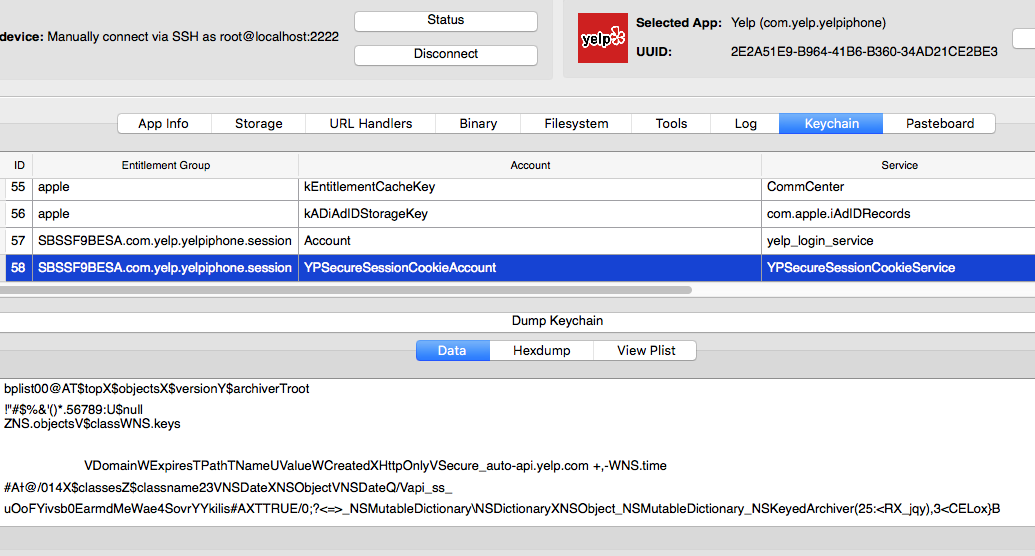Switch to View Plist segment
The height and width of the screenshot is (556, 1035).
[646, 351]
